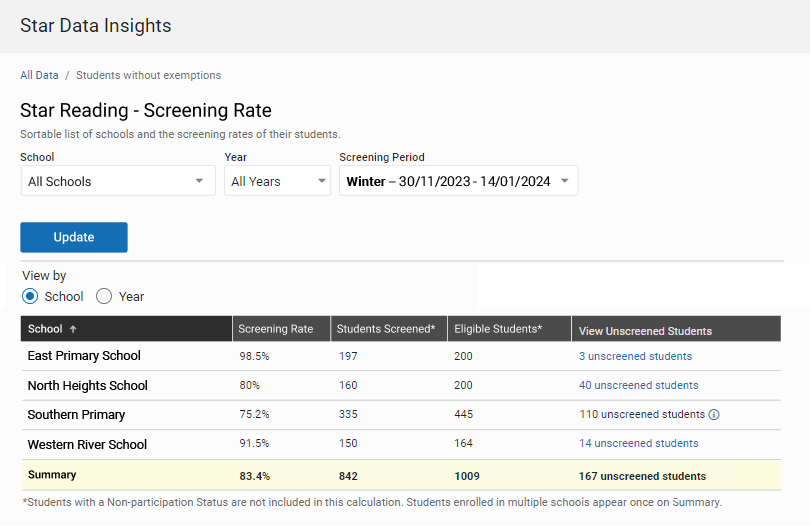This screenshot has height=528, width=810.
Task: Click the 83.4% summary rate value
Action: 255,476
